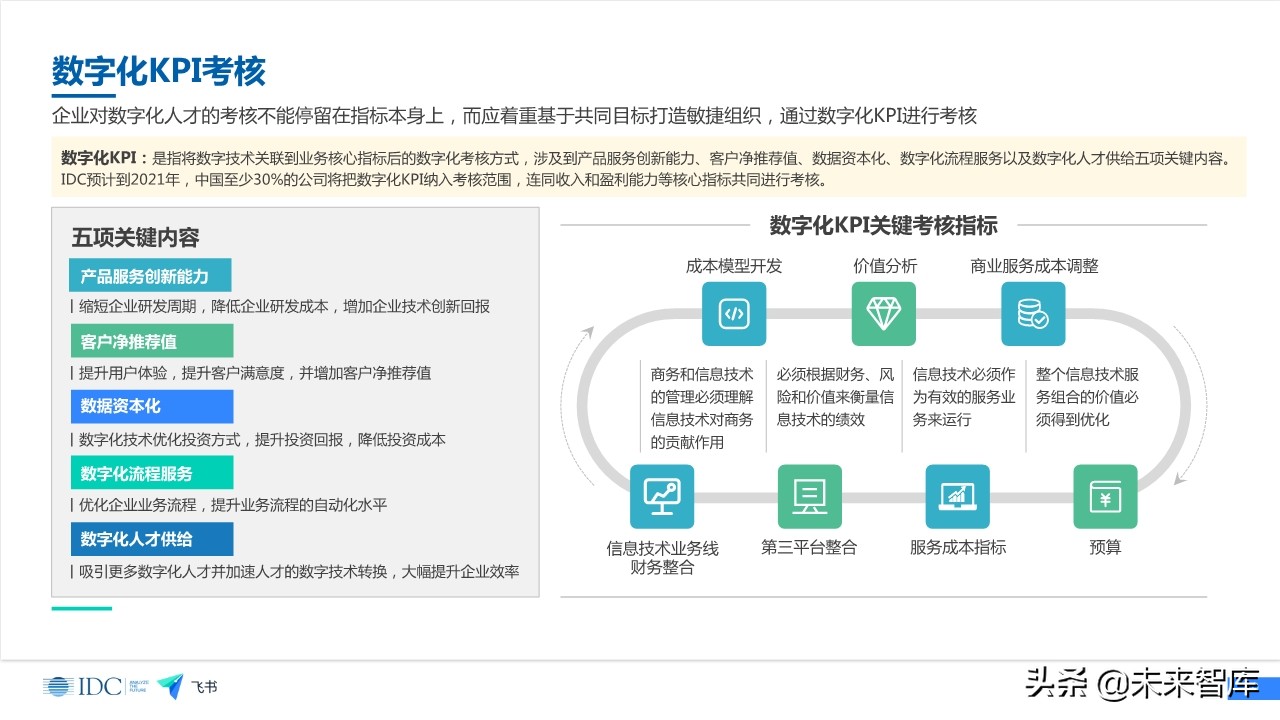1280x720 pixels.
Task: Click the 数字化人才供给 label bar
Action: 152,539
